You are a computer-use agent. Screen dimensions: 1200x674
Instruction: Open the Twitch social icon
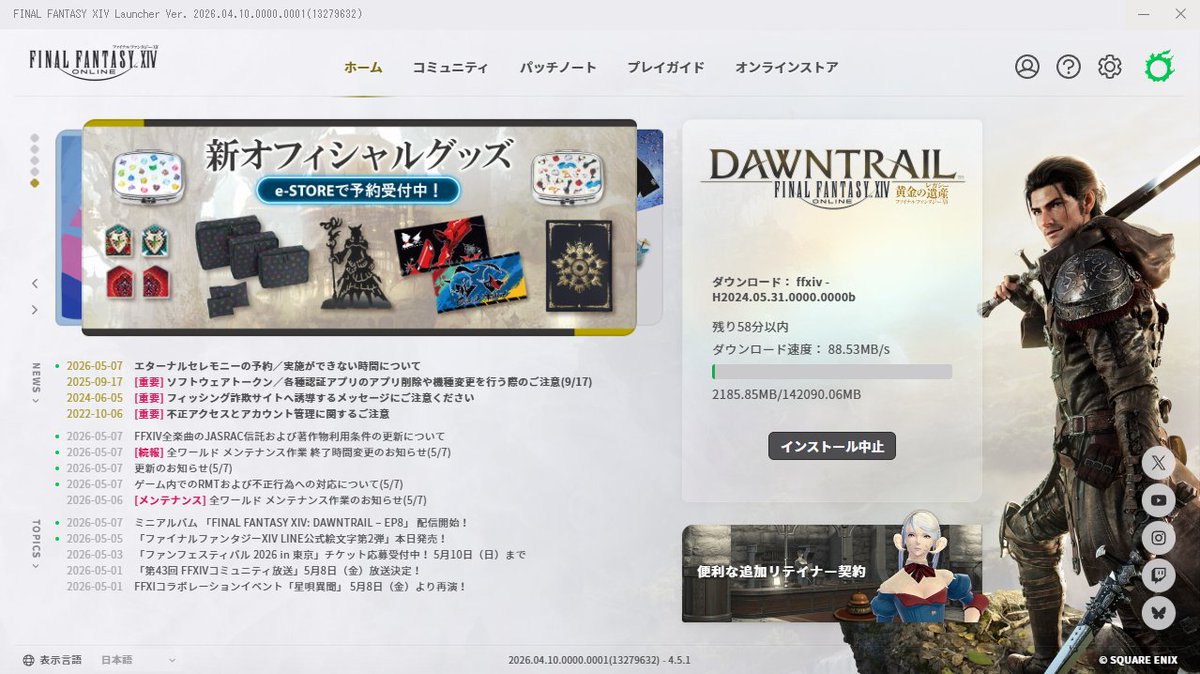pyautogui.click(x=1158, y=576)
